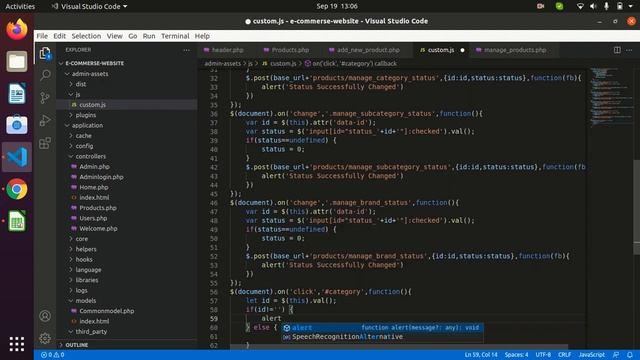640x360 pixels.
Task: Show Applications grid in the dock
Action: pyautogui.click(x=17, y=344)
